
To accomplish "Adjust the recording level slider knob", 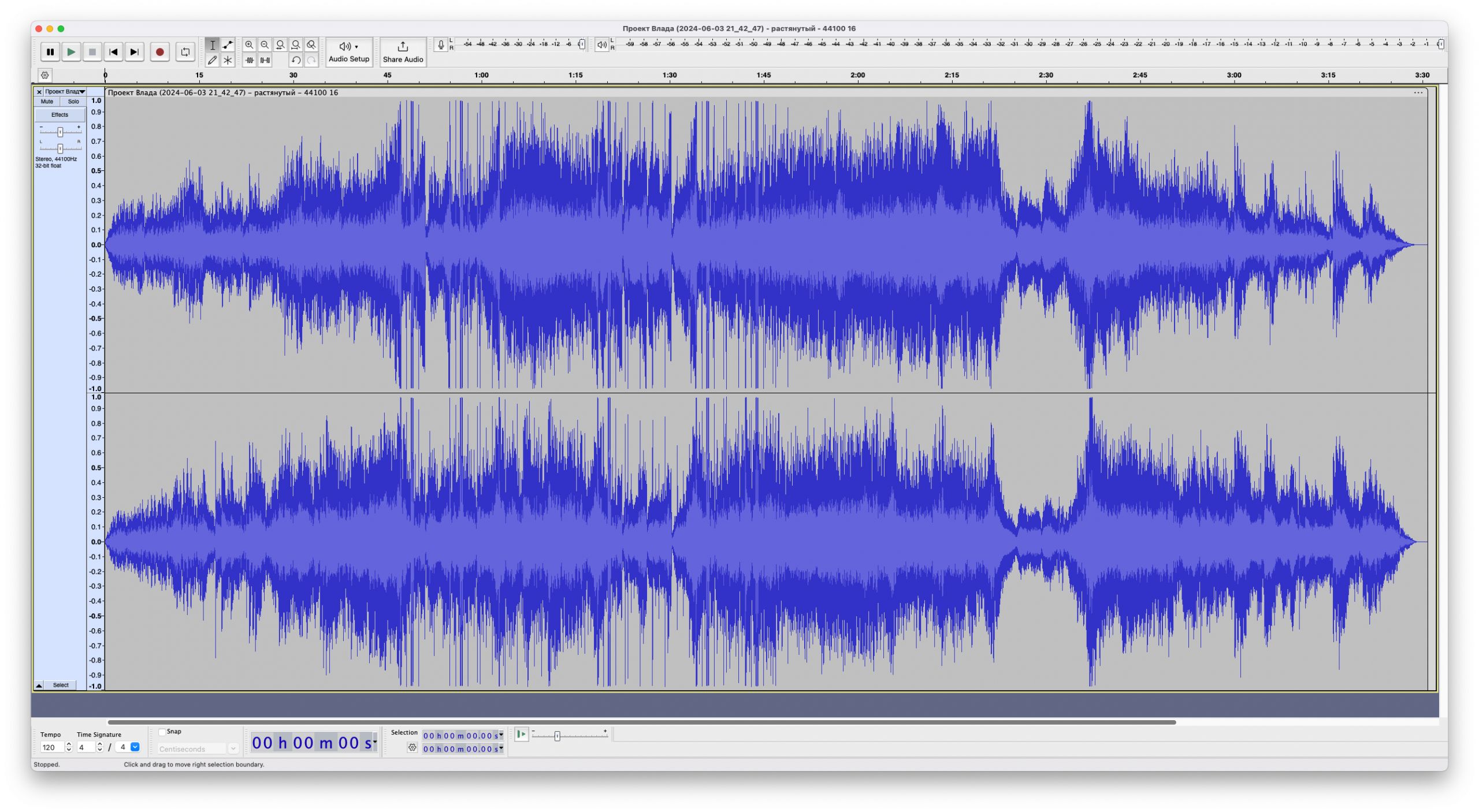I will click(581, 44).
